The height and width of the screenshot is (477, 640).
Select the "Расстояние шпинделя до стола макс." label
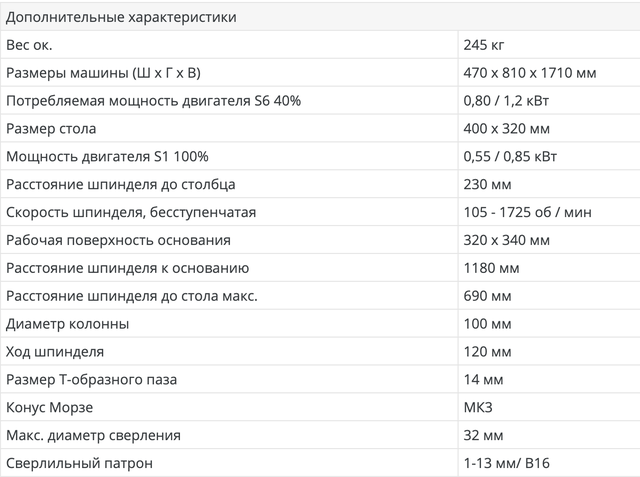point(132,296)
